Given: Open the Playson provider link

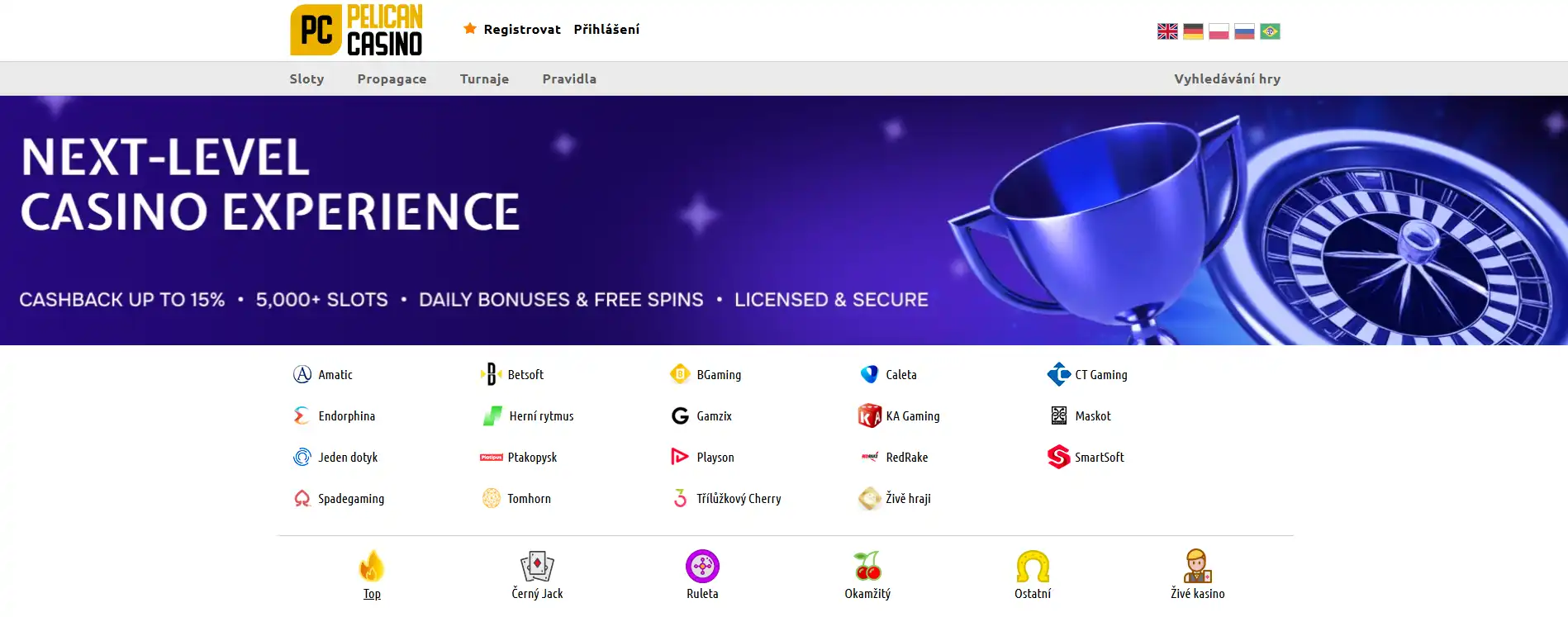Looking at the screenshot, I should 715,457.
